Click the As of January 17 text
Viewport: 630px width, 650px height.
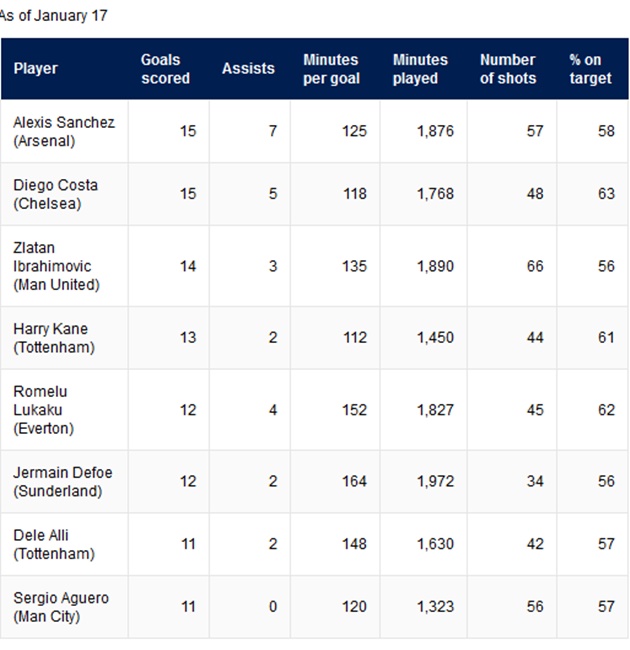(x=54, y=16)
